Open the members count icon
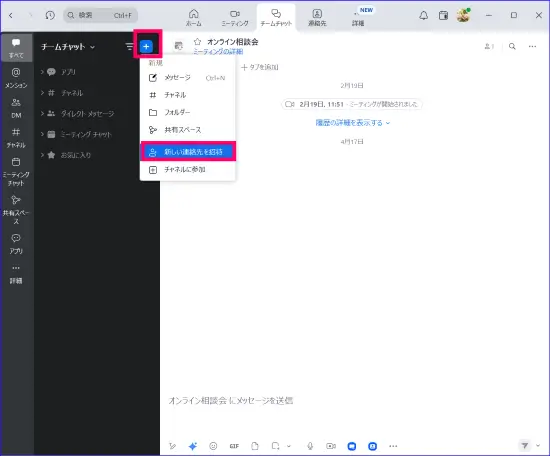The width and height of the screenshot is (550, 456). (x=489, y=46)
